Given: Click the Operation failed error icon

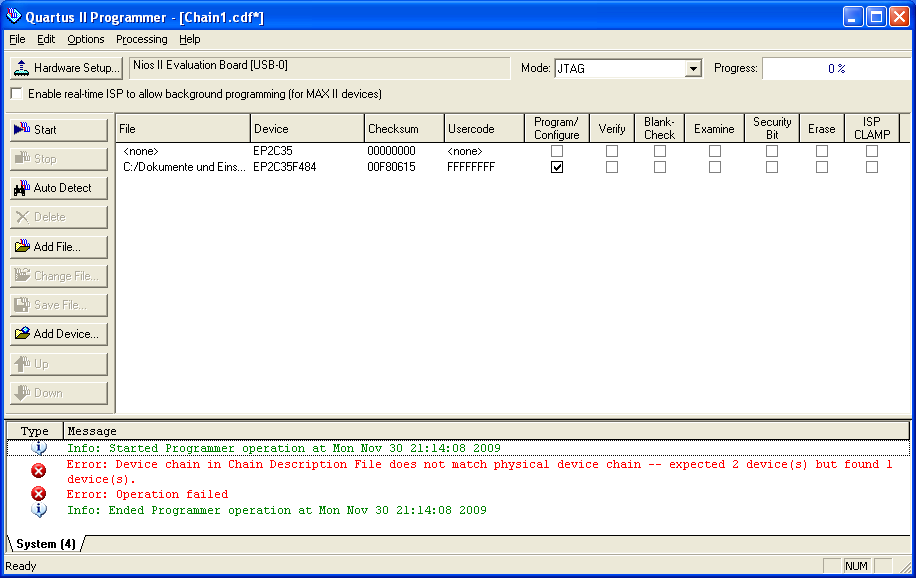Looking at the screenshot, I should coord(39,494).
